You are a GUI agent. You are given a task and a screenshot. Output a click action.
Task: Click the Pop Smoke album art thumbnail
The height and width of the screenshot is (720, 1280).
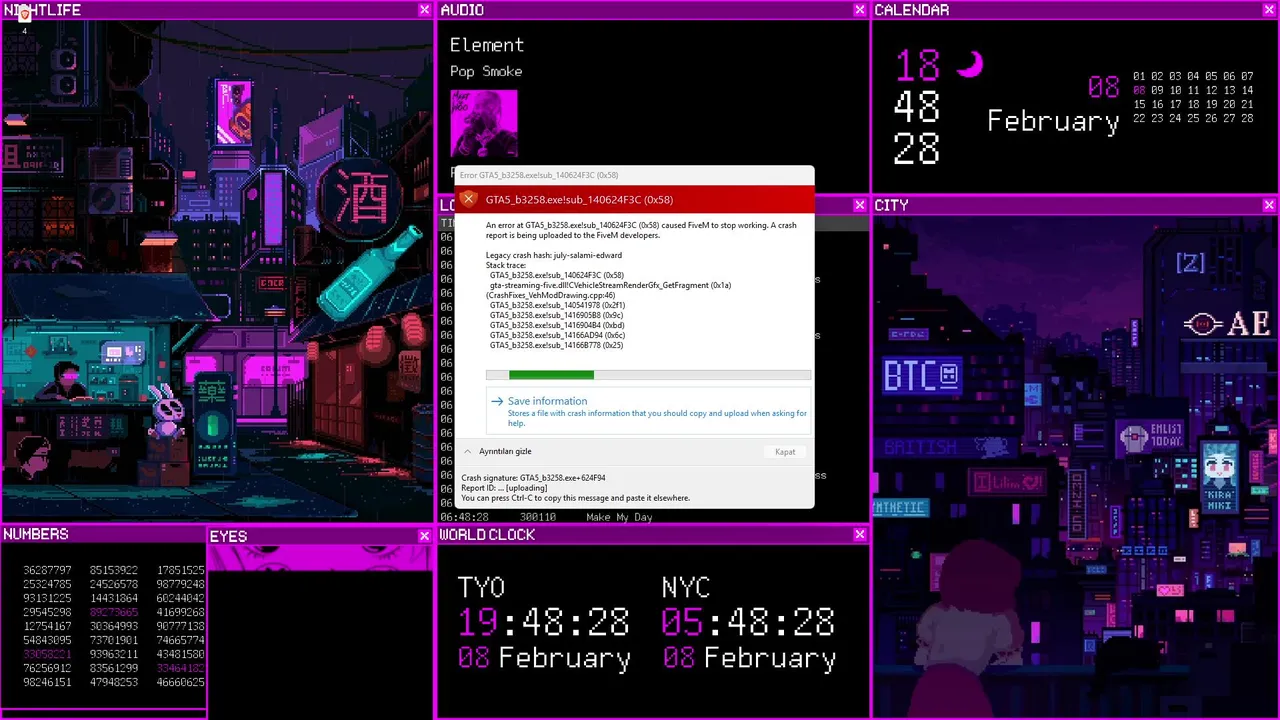484,124
